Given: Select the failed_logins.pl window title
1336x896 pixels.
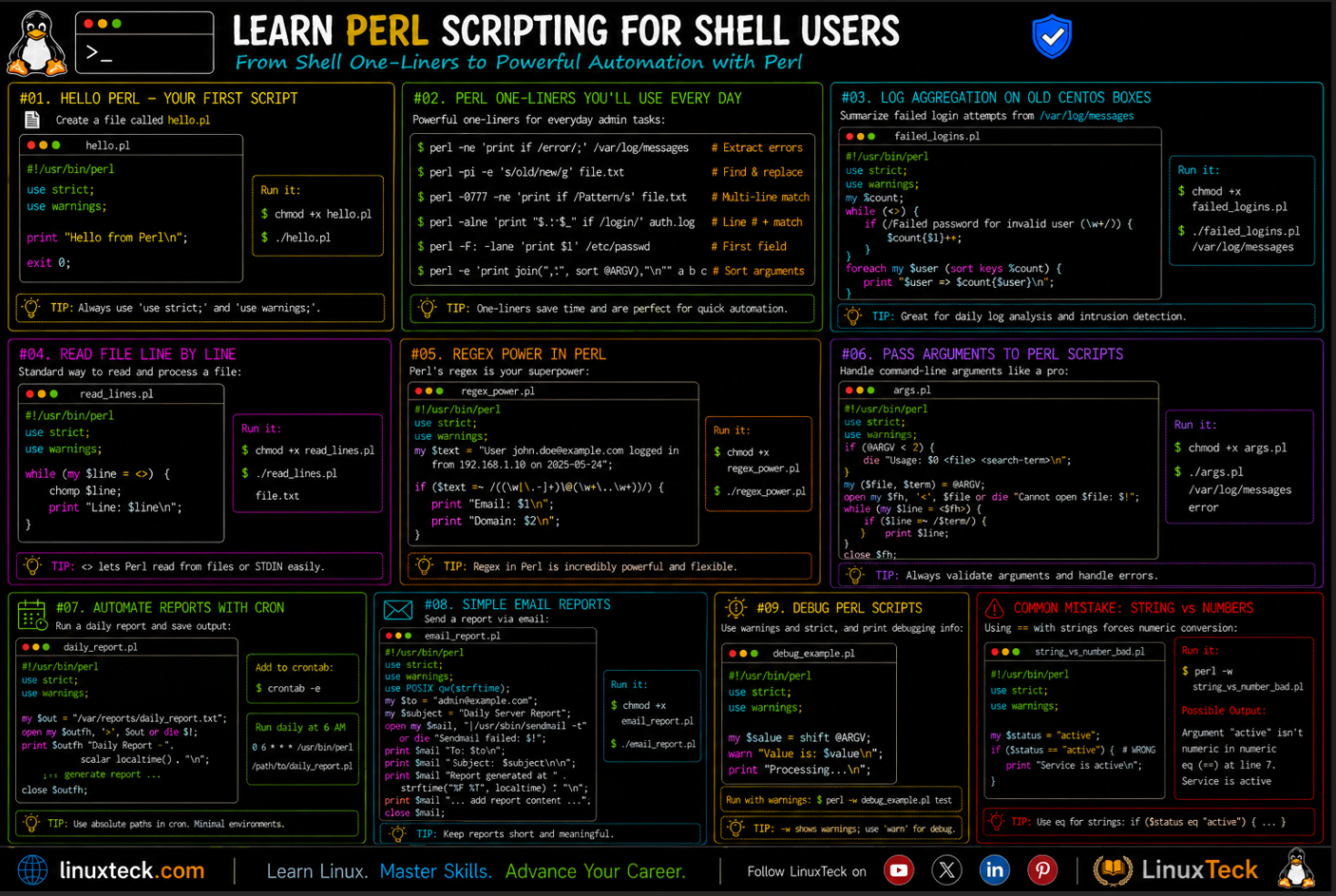Looking at the screenshot, I should tap(937, 136).
